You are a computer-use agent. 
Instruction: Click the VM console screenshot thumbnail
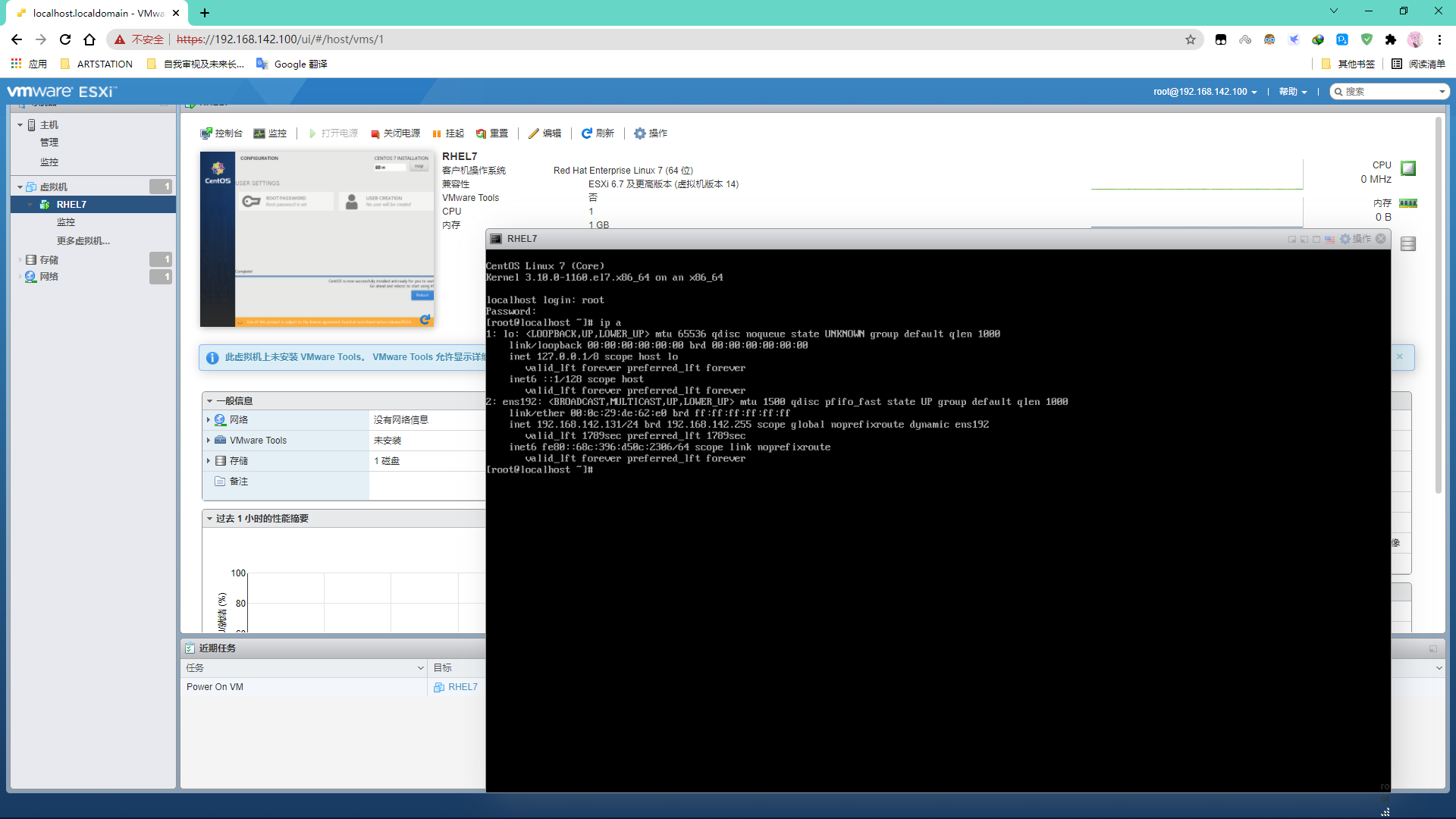(x=317, y=240)
